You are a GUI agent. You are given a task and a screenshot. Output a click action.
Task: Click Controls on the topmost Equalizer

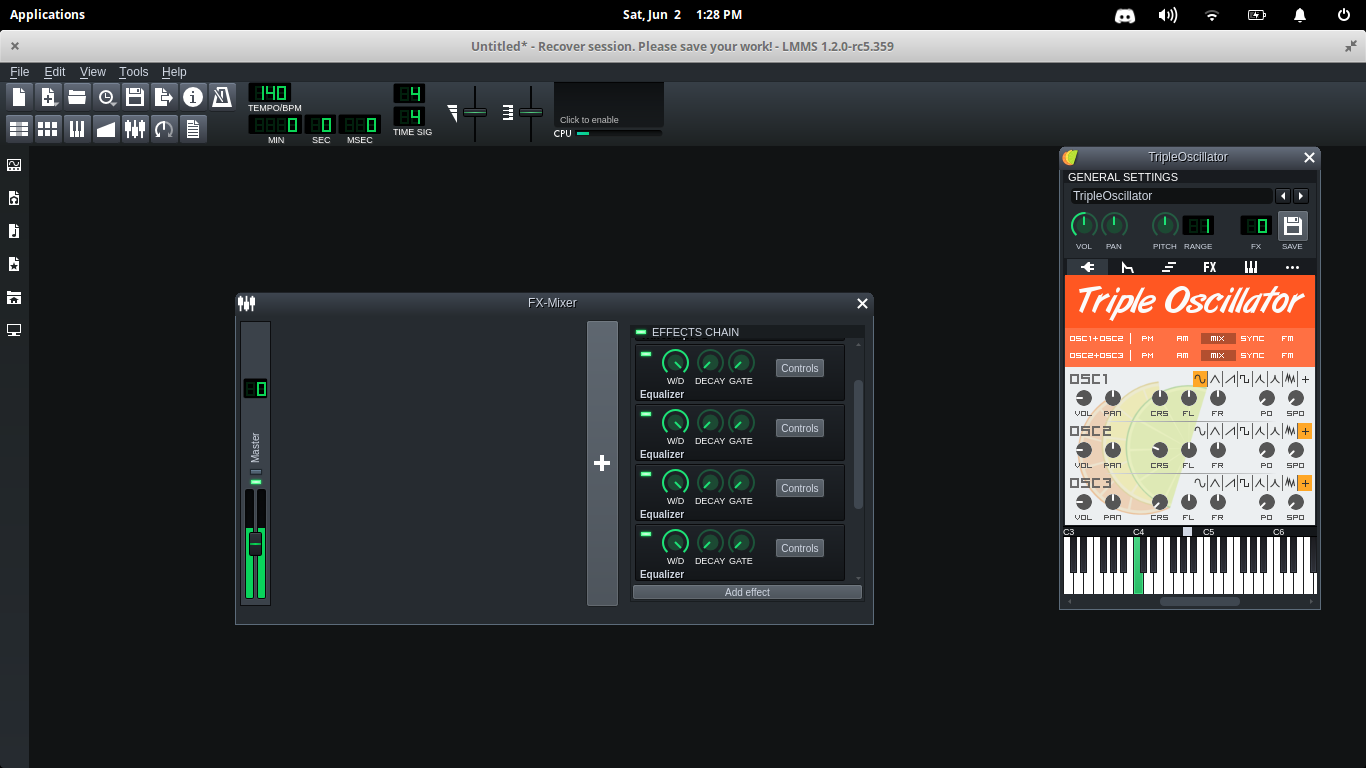pos(800,368)
